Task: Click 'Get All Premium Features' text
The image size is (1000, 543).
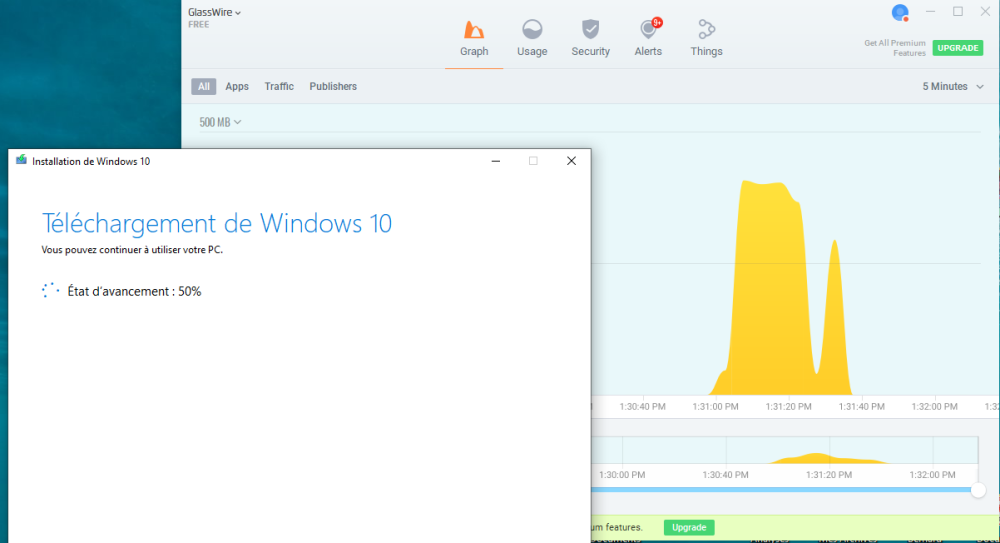Action: coord(894,48)
